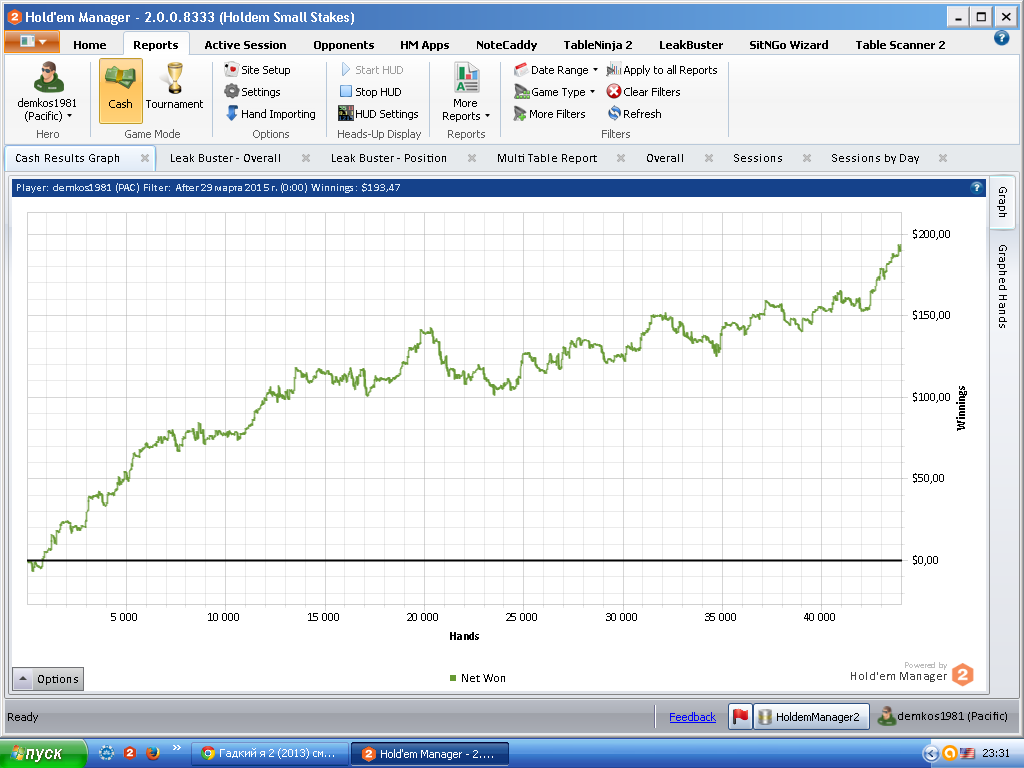Open the NoteCaddy tab
This screenshot has width=1024, height=768.
pos(506,45)
